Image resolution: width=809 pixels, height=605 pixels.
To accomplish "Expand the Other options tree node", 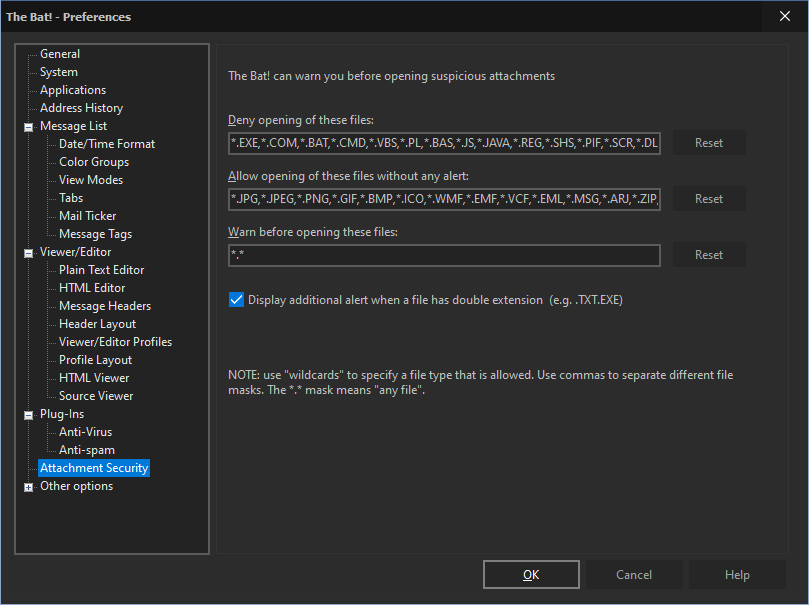I will pos(29,487).
